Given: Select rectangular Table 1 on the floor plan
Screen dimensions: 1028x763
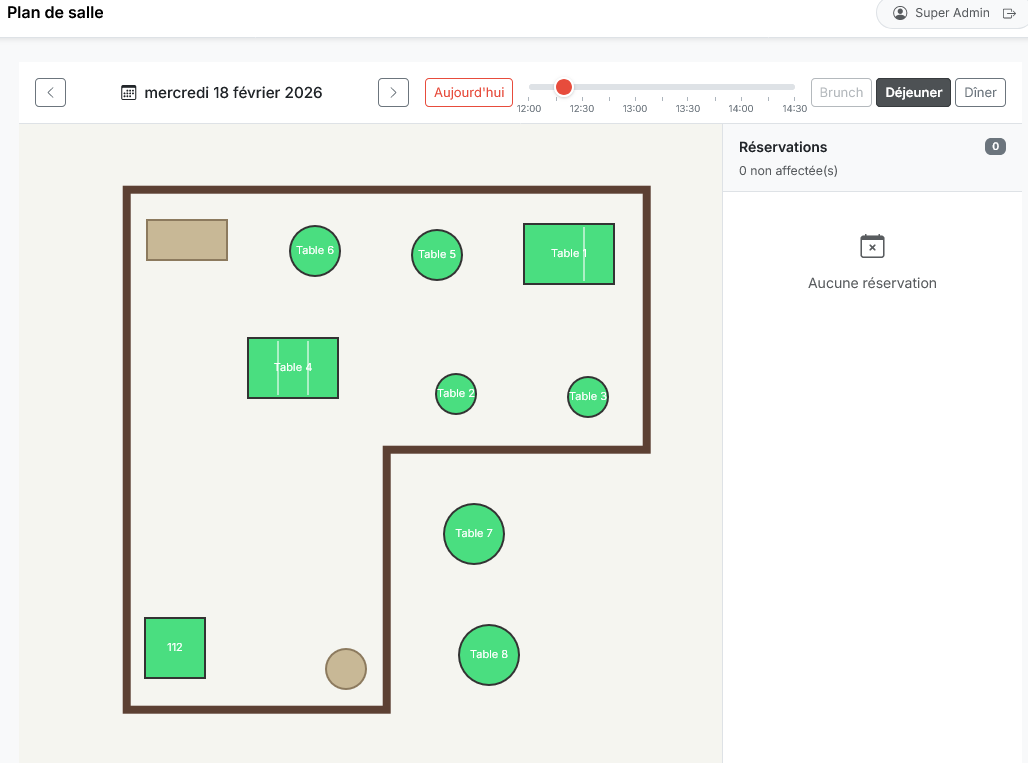Looking at the screenshot, I should (568, 254).
